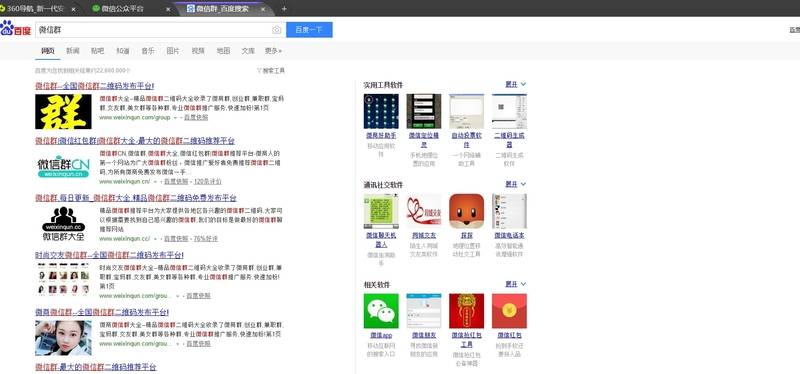The width and height of the screenshot is (800, 374).
Task: Click the 微信群大全 weixinqun.cc logo thumbnail
Action: pyautogui.click(x=63, y=223)
